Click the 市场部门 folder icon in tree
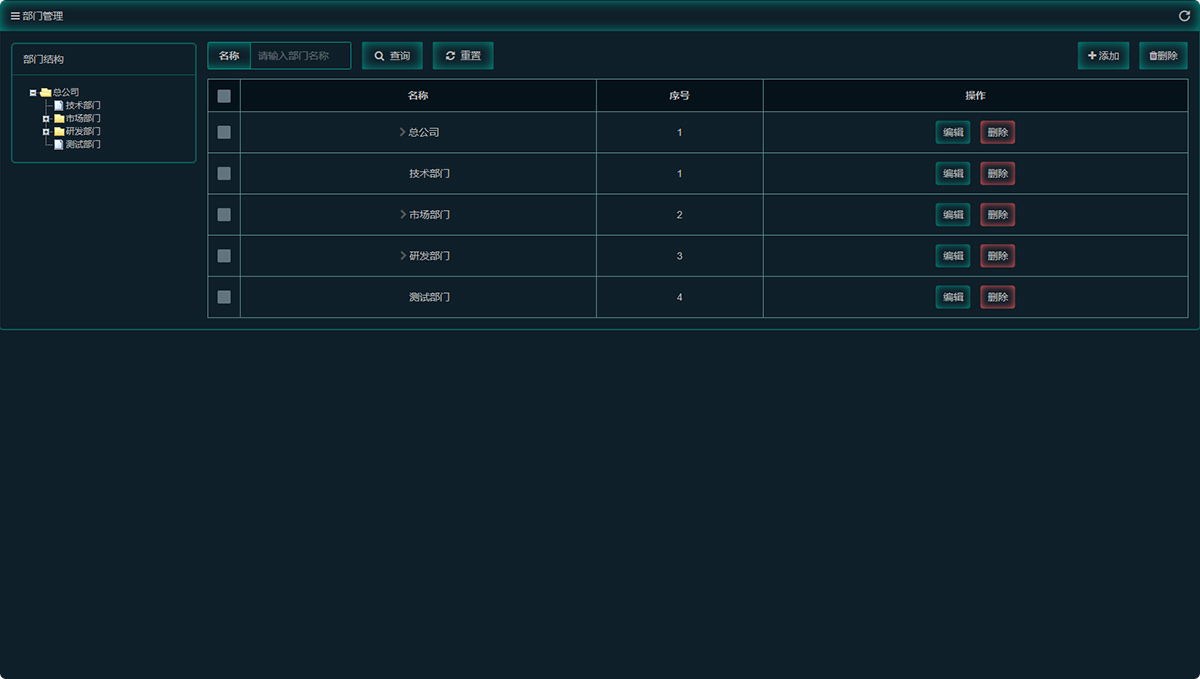The height and width of the screenshot is (679, 1200). pyautogui.click(x=58, y=118)
